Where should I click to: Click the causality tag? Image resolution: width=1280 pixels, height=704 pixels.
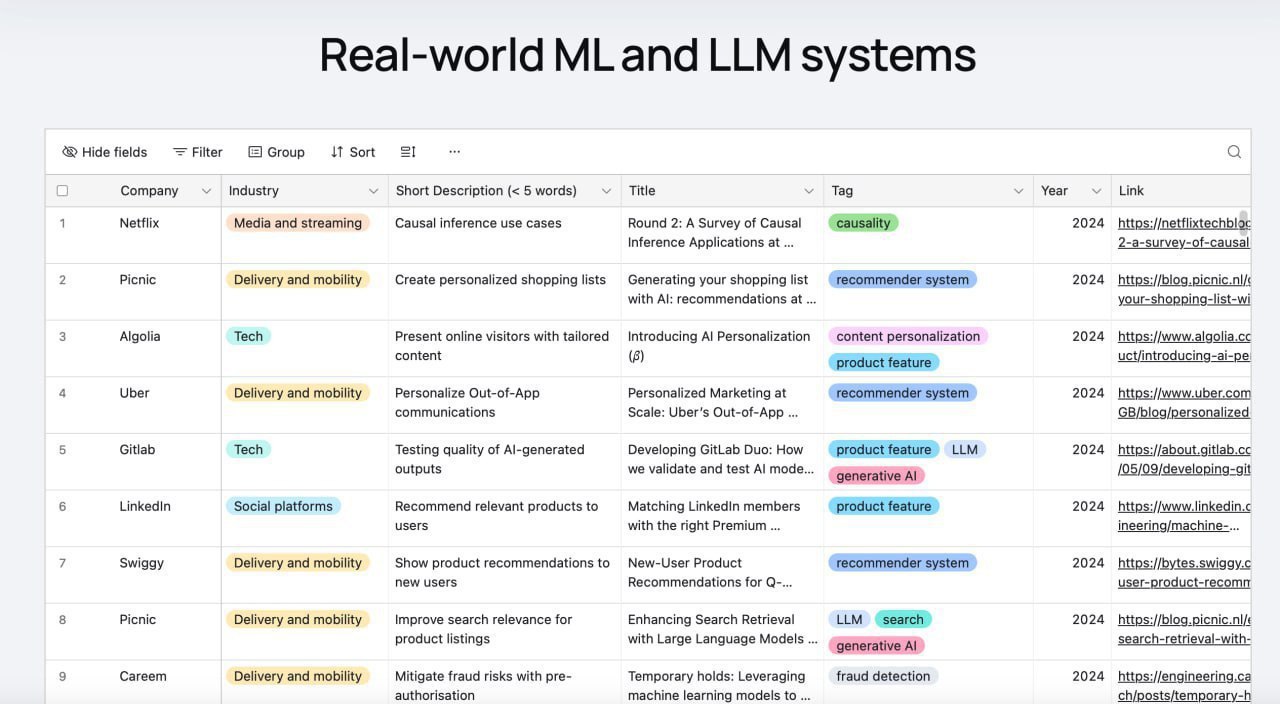coord(863,223)
